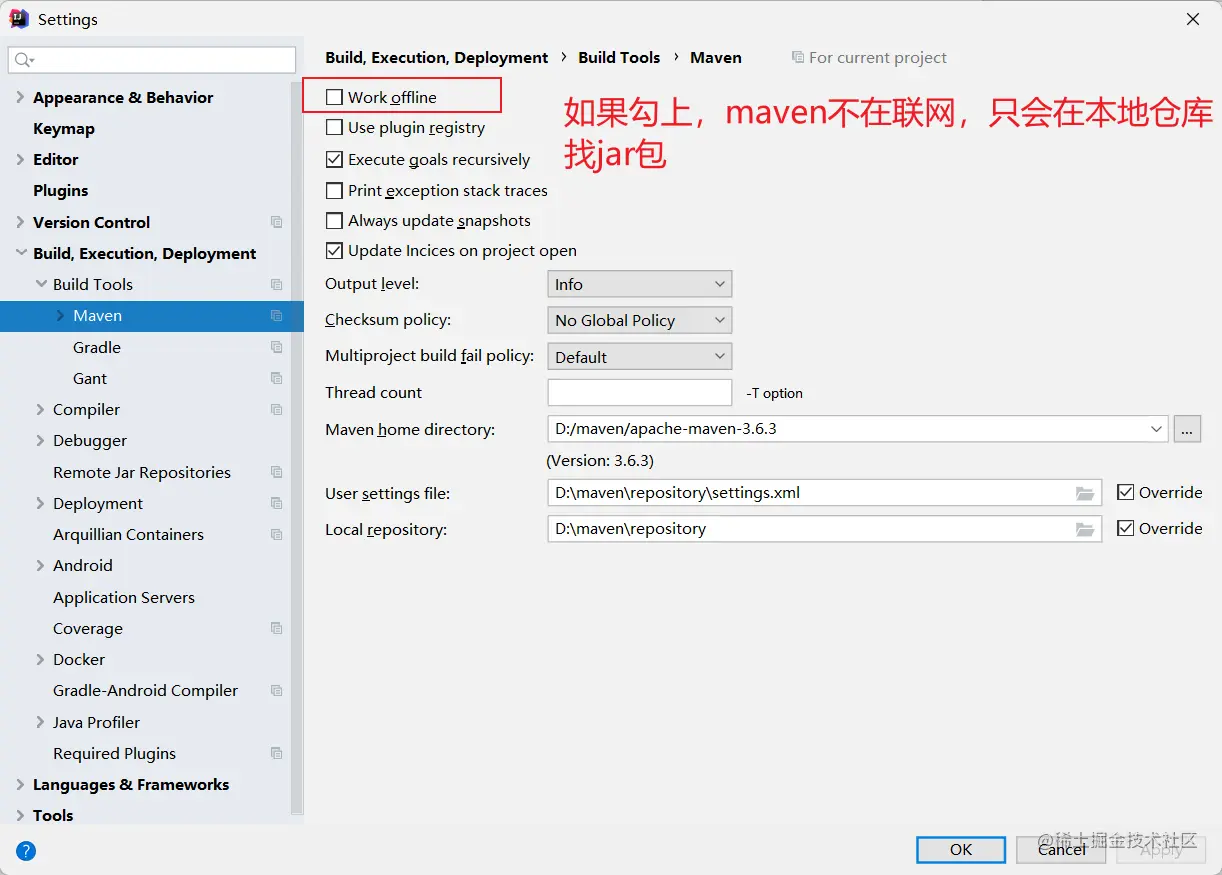Open Java Profiler settings

96,722
